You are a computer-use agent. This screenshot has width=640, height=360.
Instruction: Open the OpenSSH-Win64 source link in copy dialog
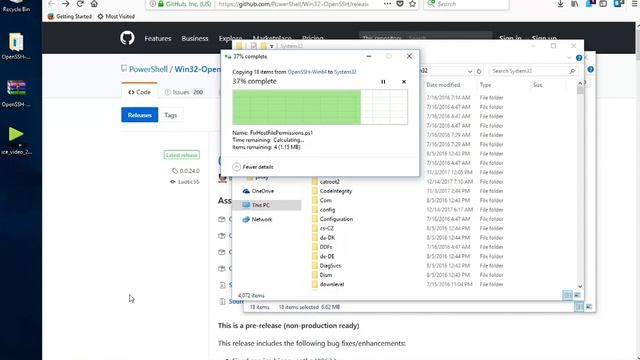coord(307,72)
